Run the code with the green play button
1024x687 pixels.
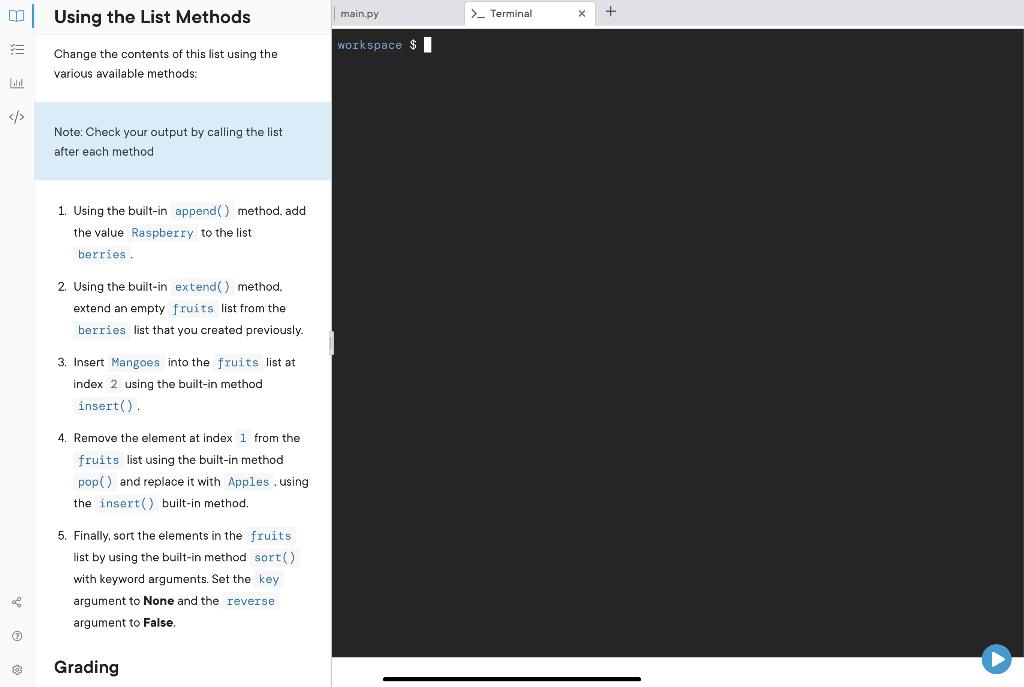(x=996, y=659)
